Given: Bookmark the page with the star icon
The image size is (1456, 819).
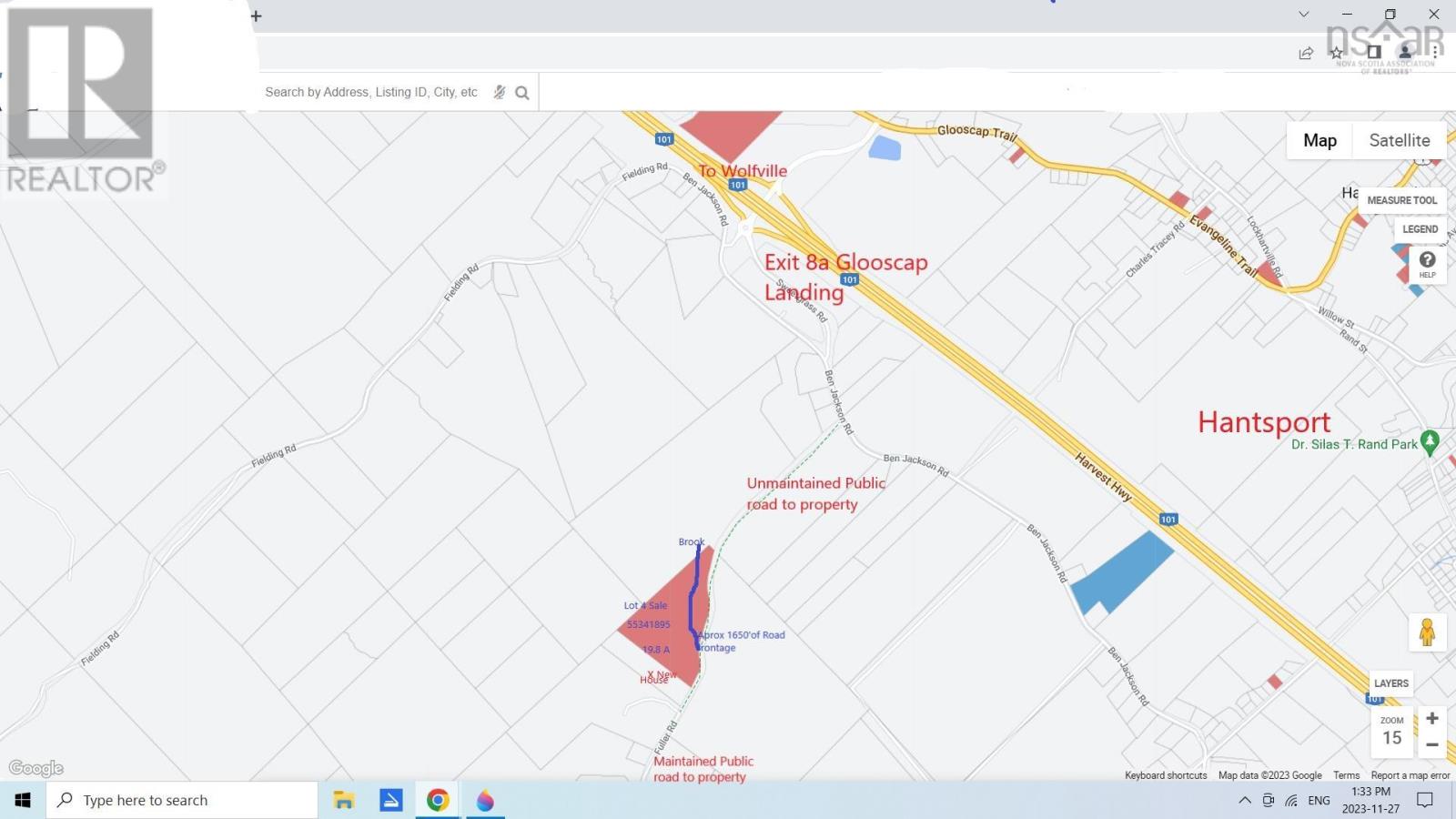Looking at the screenshot, I should click(1337, 53).
